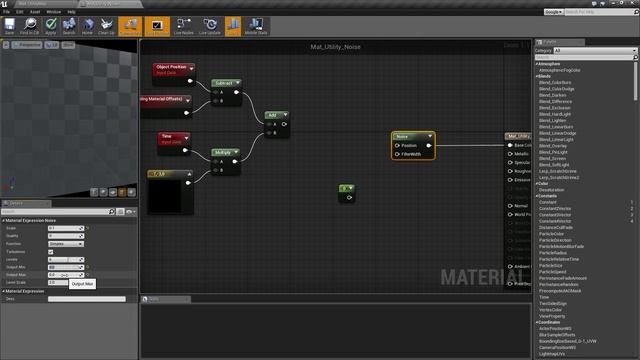640x360 pixels.
Task: Reset Scale to default with arrow icon
Action: click(87, 228)
